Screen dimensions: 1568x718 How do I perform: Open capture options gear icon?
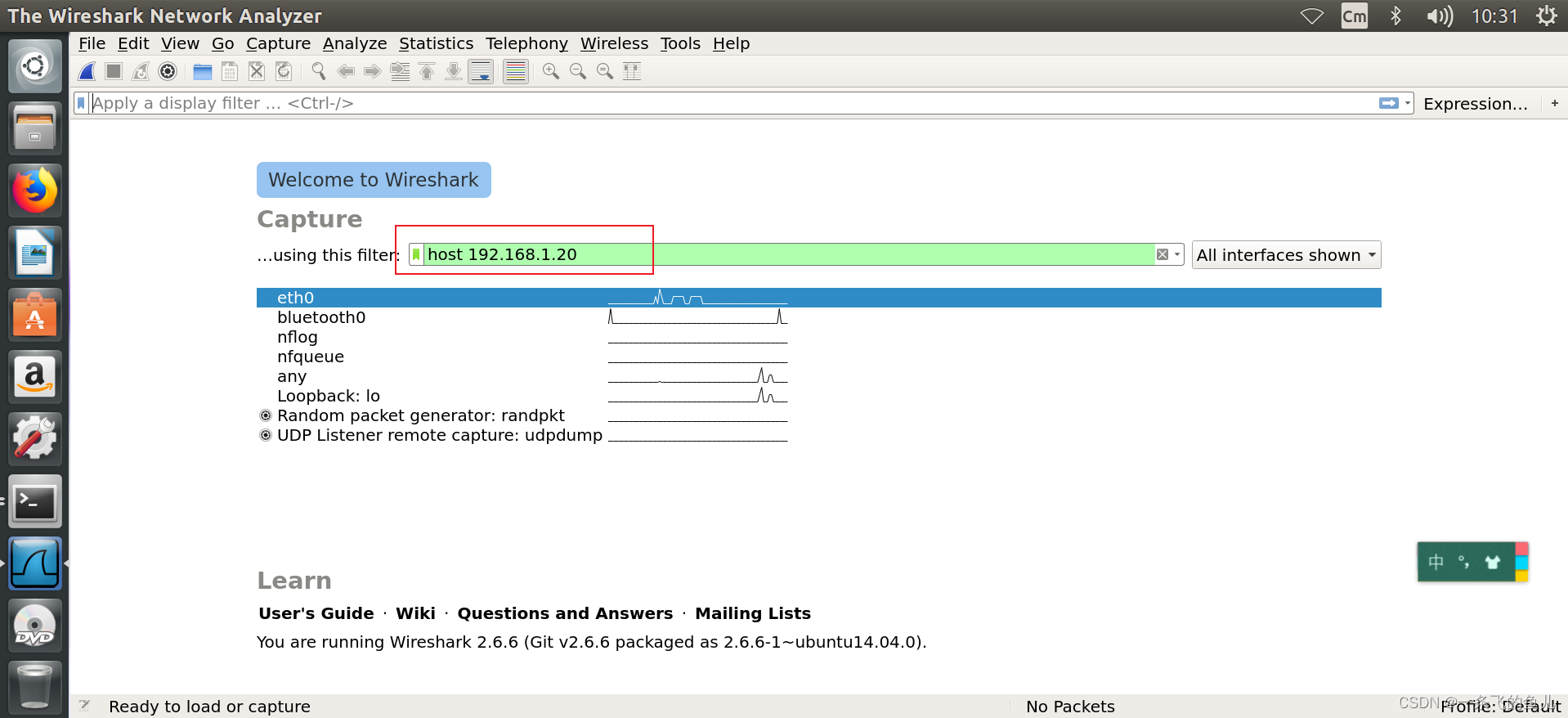168,72
